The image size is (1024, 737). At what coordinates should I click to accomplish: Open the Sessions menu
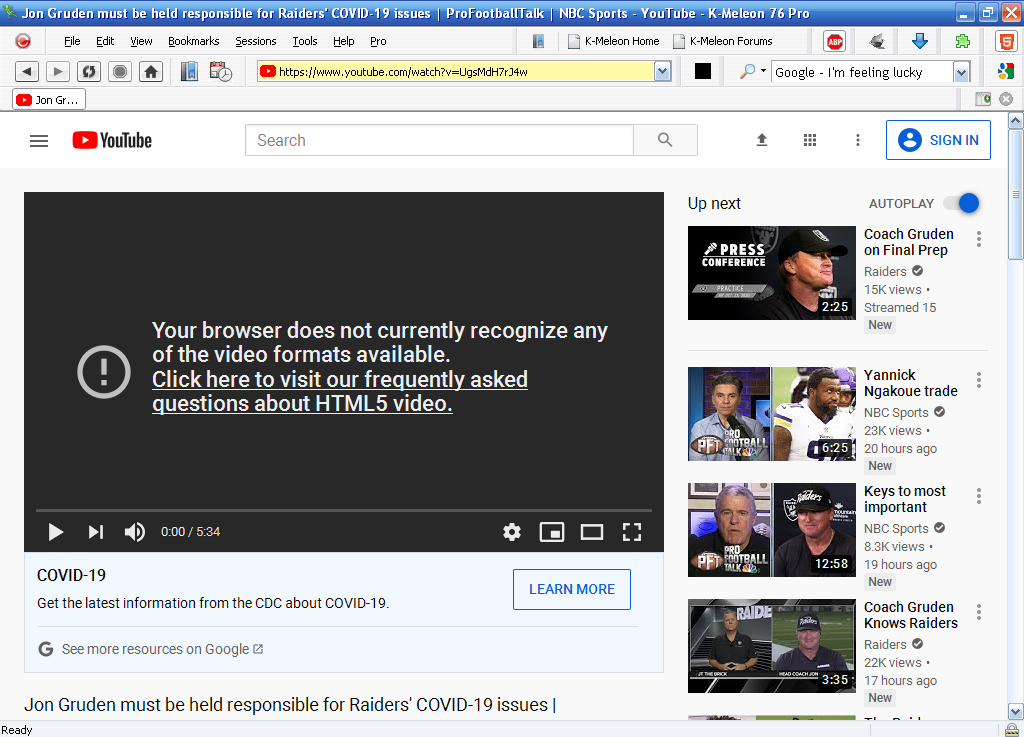point(255,41)
